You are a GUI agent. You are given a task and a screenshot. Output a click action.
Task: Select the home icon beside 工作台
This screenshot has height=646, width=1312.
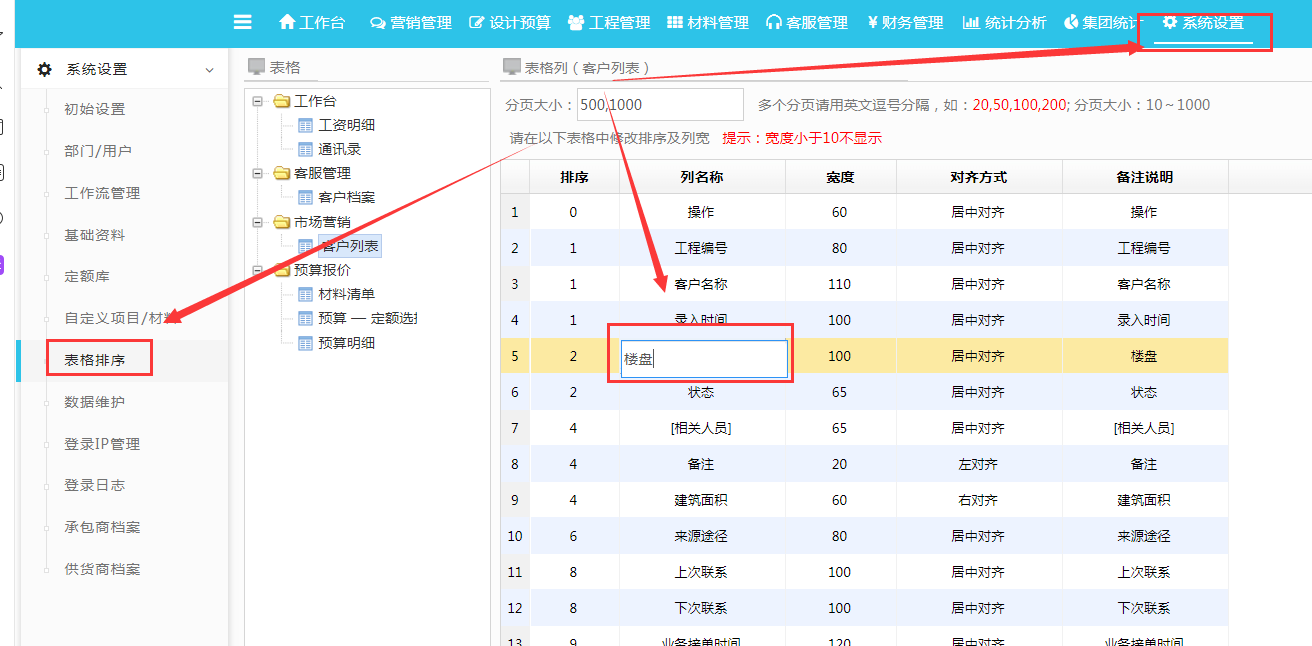point(289,21)
